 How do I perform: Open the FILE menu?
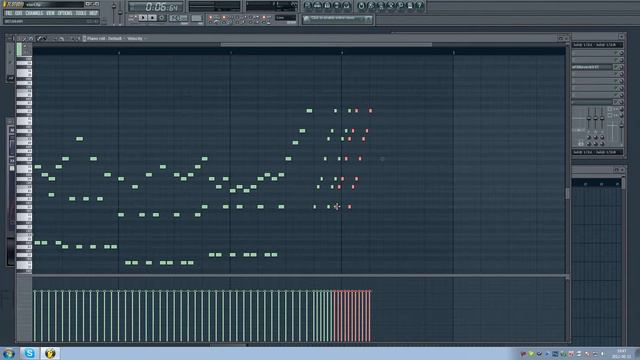[9, 13]
